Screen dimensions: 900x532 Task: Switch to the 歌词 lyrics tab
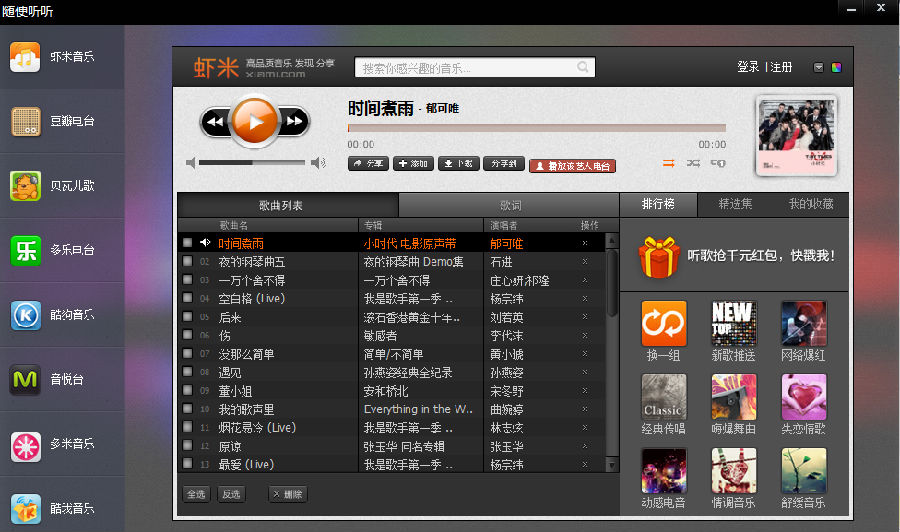509,205
